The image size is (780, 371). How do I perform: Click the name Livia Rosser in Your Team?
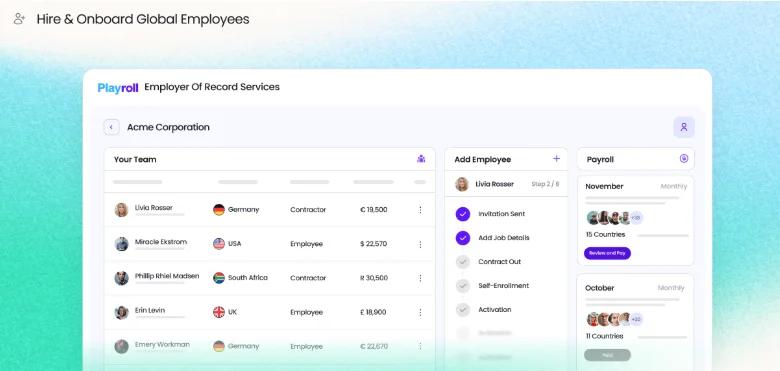(154, 208)
